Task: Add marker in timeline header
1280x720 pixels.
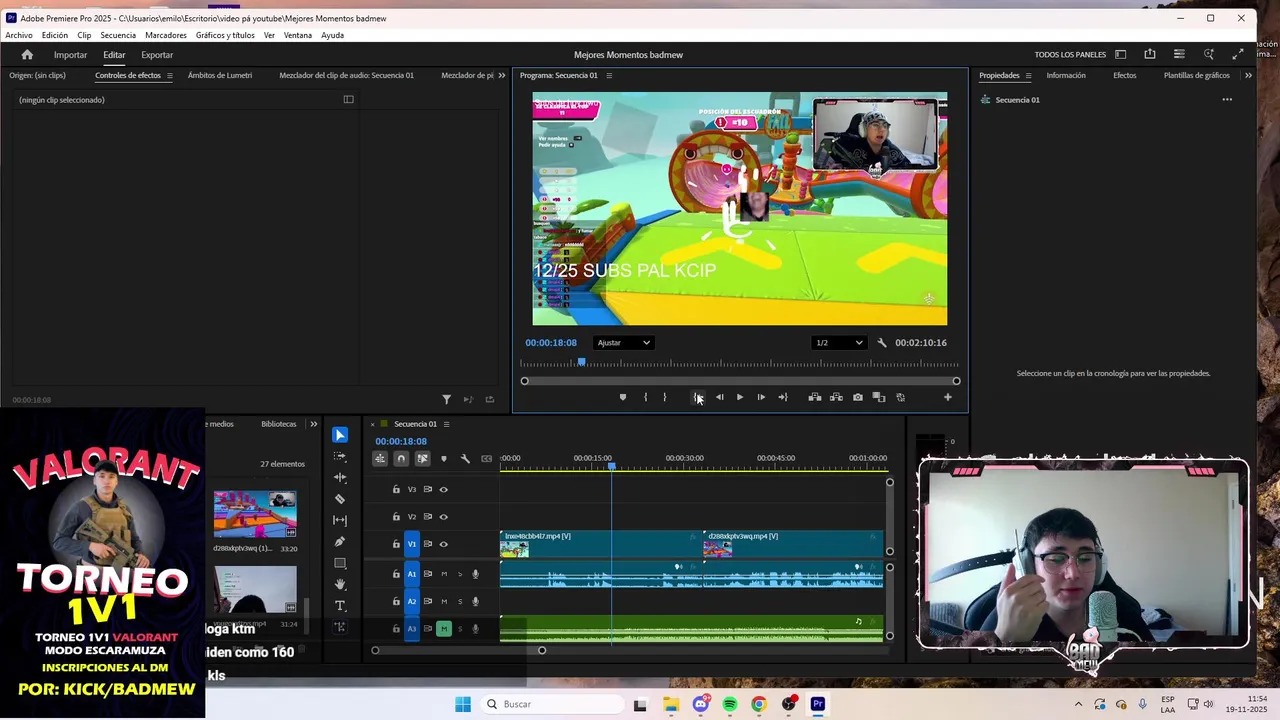Action: (x=444, y=459)
